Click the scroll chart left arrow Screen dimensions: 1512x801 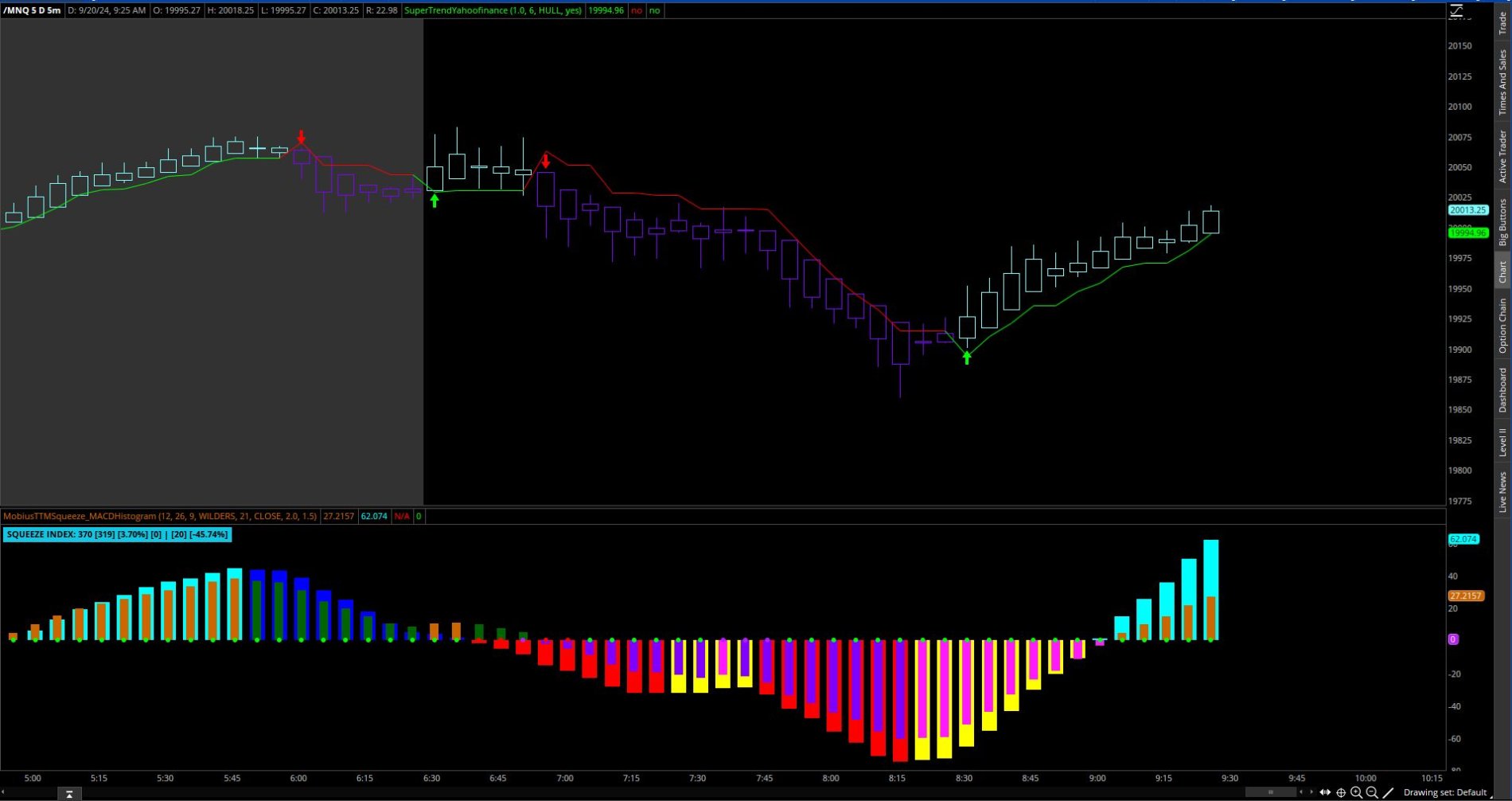(1301, 792)
